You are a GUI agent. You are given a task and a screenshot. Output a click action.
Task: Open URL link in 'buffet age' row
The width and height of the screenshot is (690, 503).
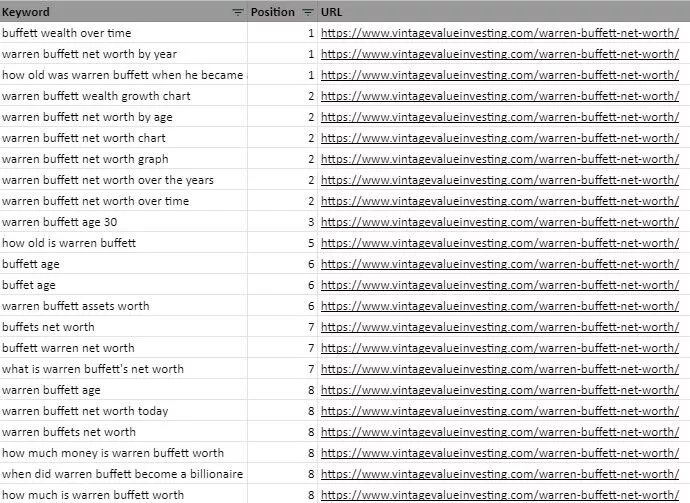click(x=500, y=285)
